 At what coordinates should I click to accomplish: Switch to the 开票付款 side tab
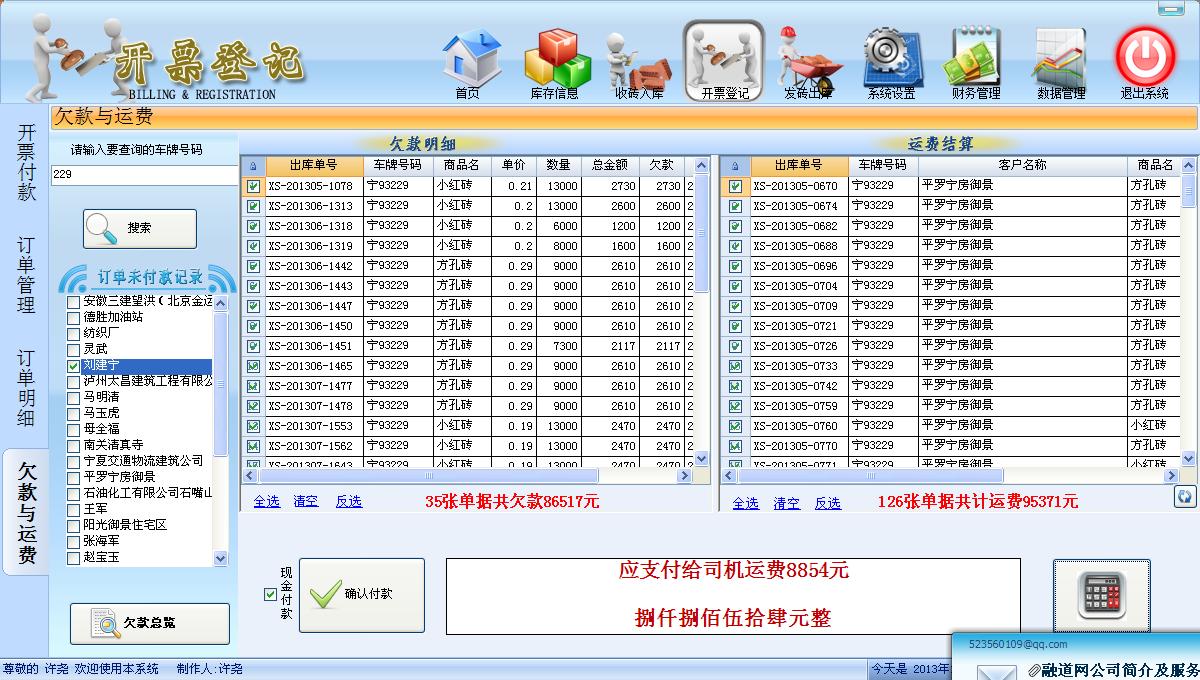click(x=26, y=162)
